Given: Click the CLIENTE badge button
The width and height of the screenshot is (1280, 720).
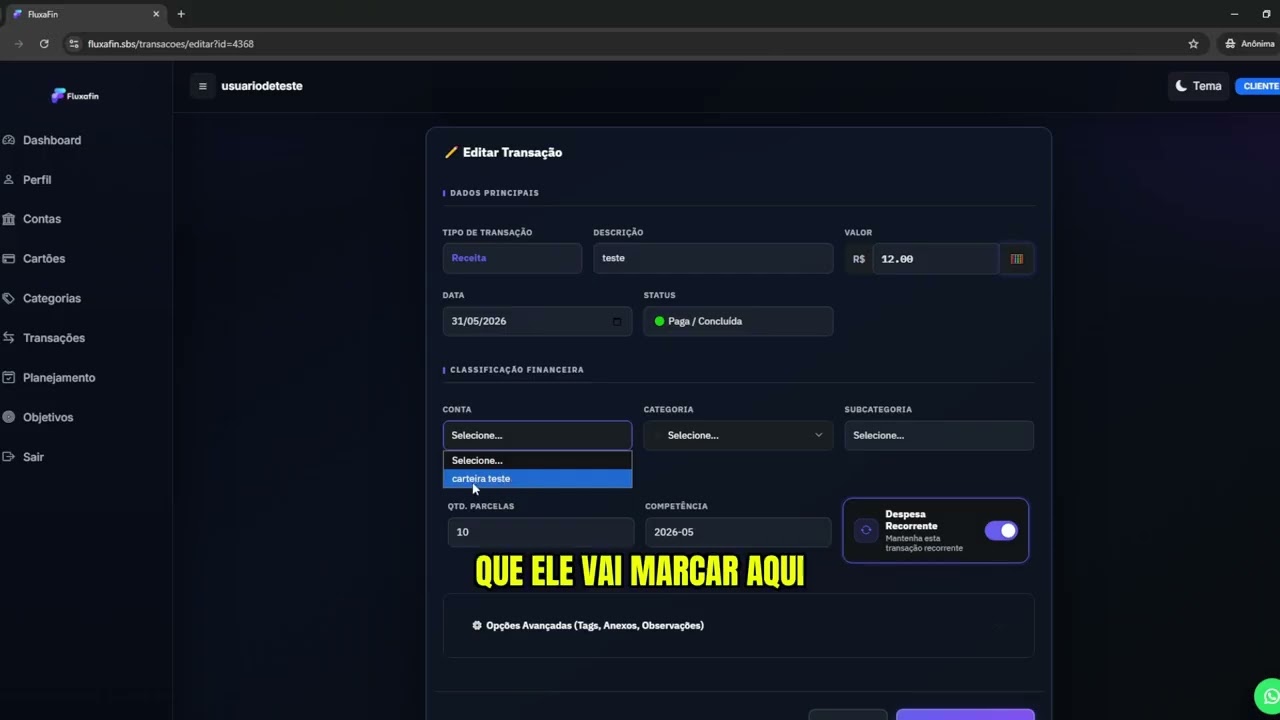Looking at the screenshot, I should [x=1259, y=86].
